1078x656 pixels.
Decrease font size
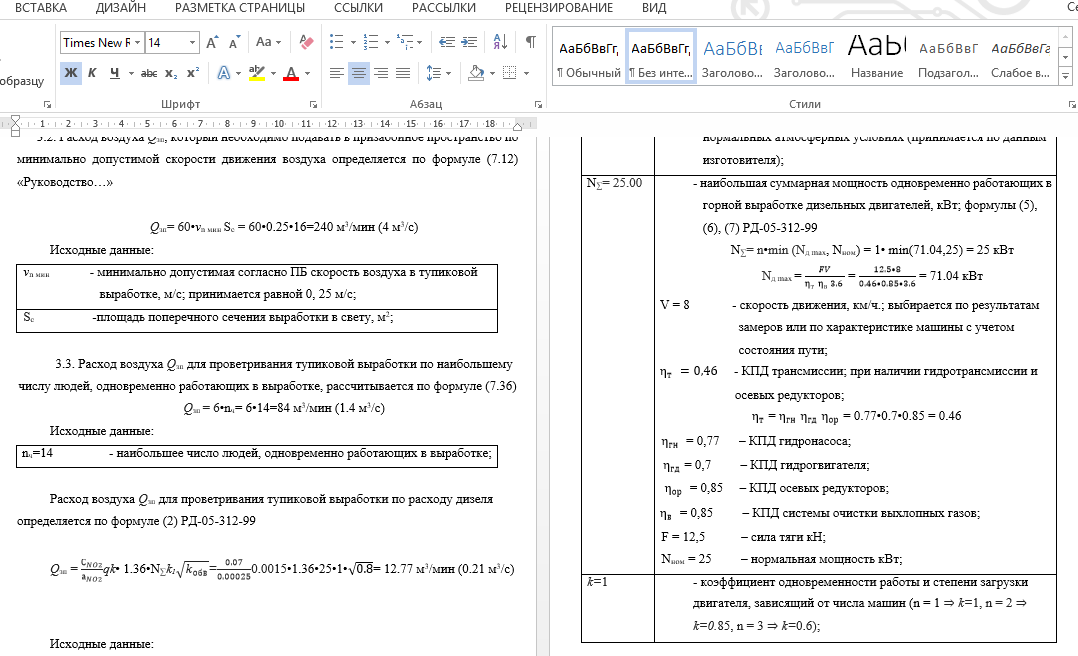pos(234,43)
